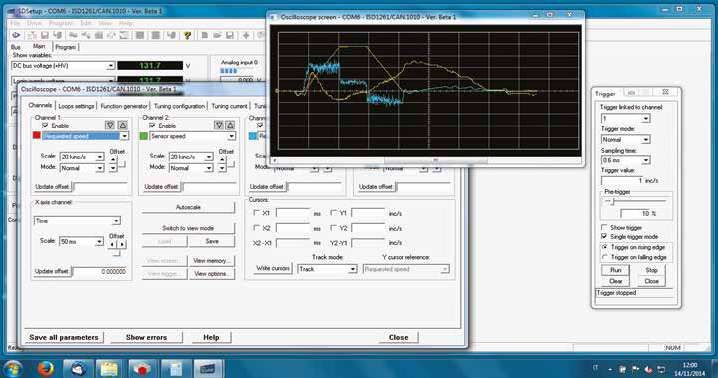The width and height of the screenshot is (718, 378).
Task: Click Show errors button
Action: click(x=147, y=337)
